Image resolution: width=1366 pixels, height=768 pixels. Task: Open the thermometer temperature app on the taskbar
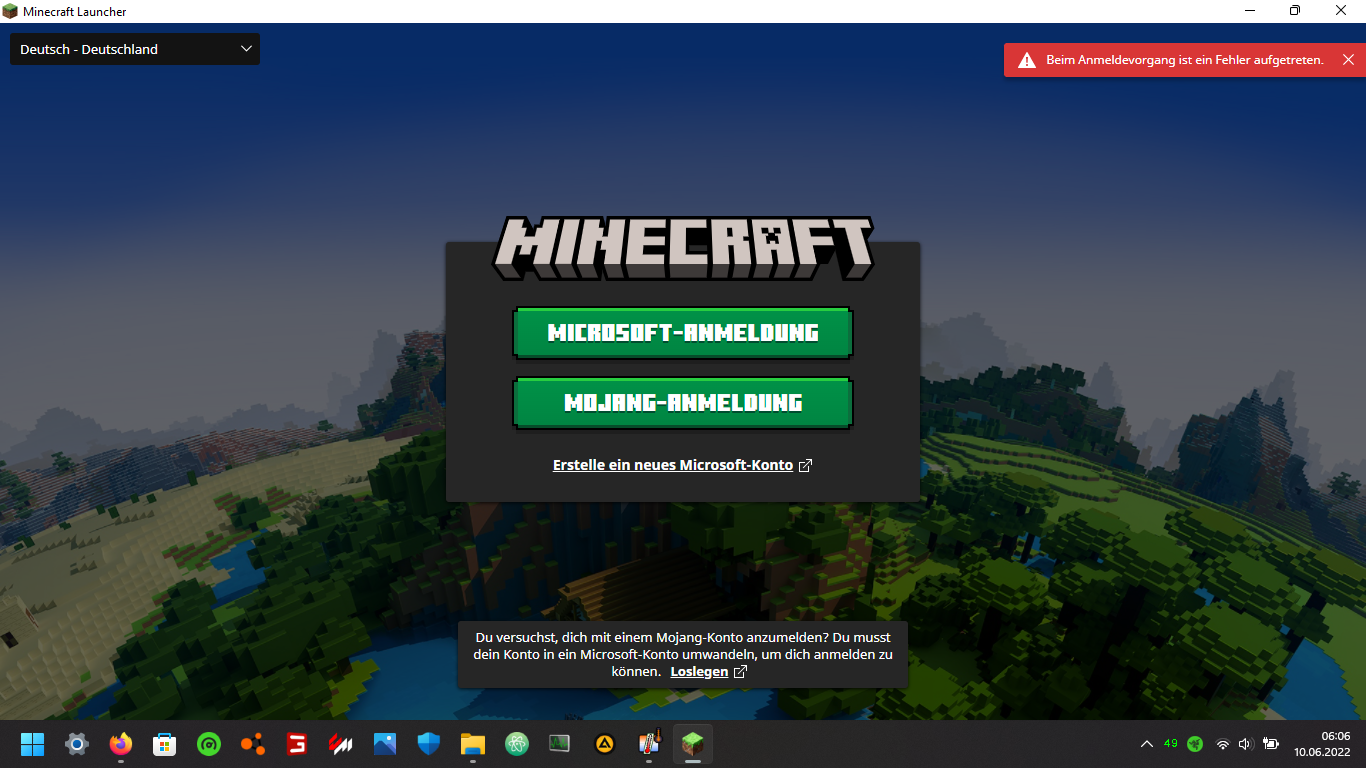(649, 744)
